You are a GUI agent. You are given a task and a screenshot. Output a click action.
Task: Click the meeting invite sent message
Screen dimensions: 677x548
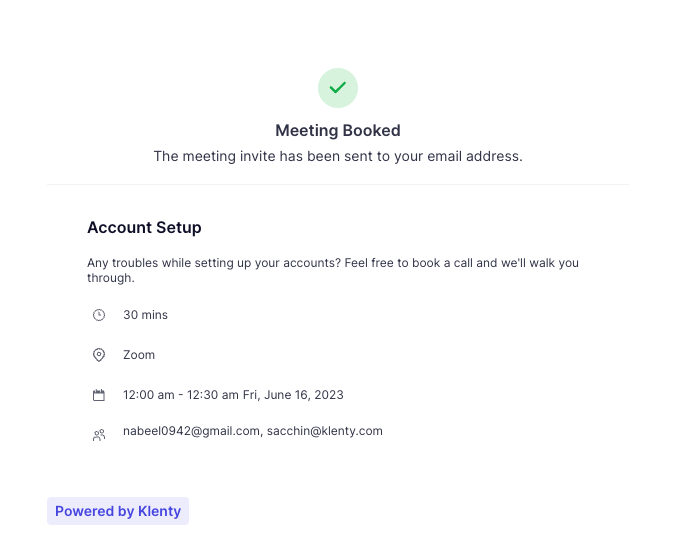(338, 156)
